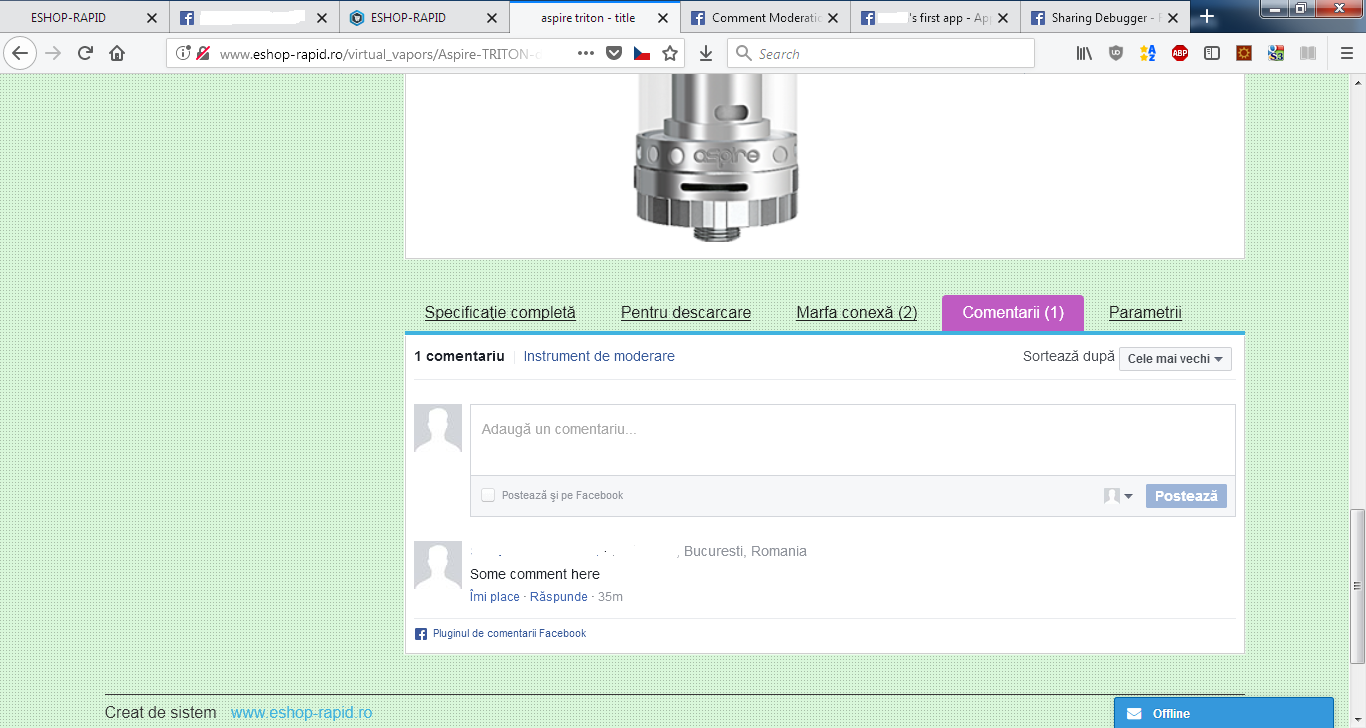Open the Specificație completă tab
Viewport: 1366px width, 728px height.
pyautogui.click(x=500, y=312)
